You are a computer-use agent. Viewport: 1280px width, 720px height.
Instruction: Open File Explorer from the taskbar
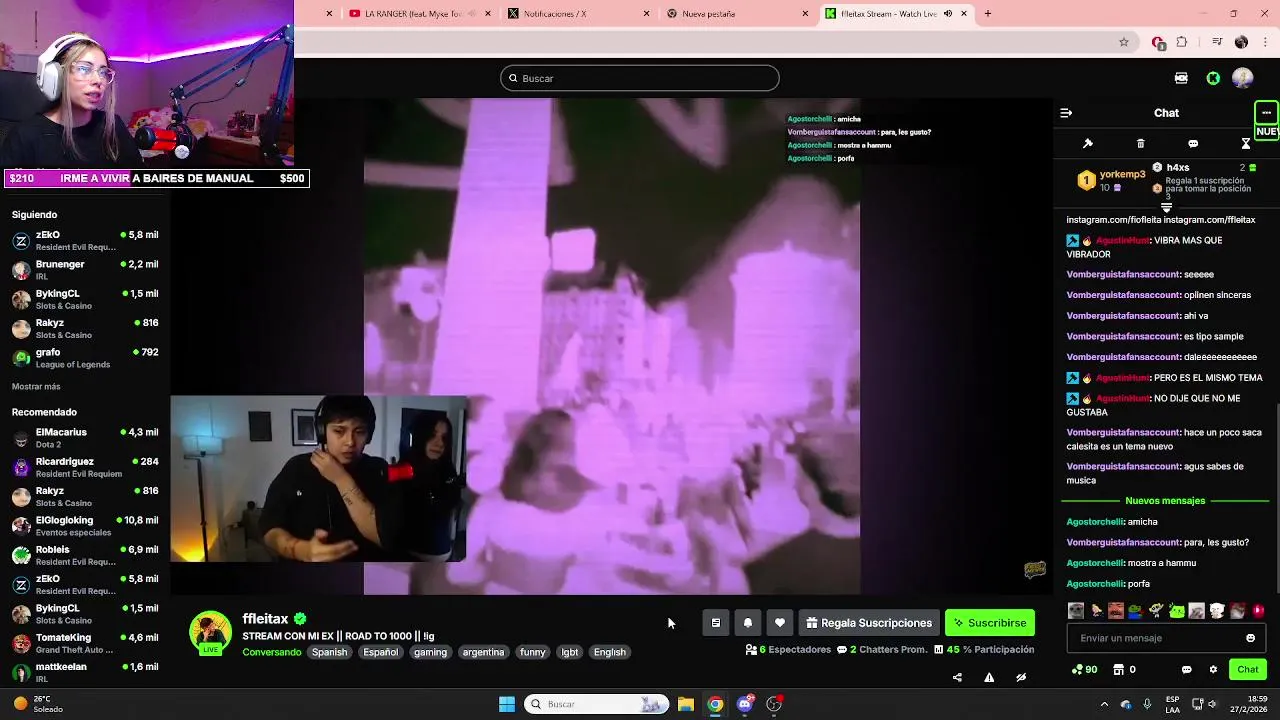(686, 704)
